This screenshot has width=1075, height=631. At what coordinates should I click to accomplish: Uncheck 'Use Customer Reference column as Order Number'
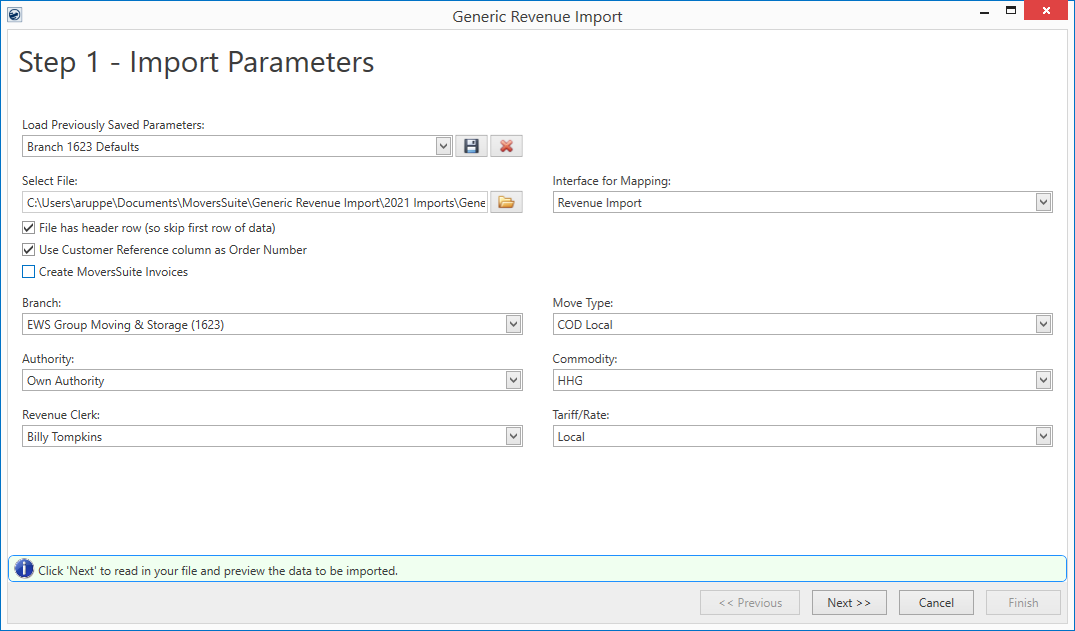point(28,250)
